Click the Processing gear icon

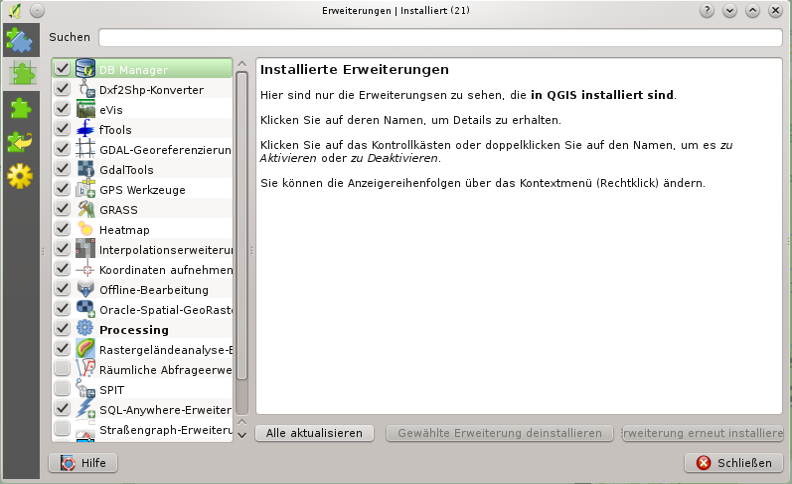pyautogui.click(x=85, y=328)
